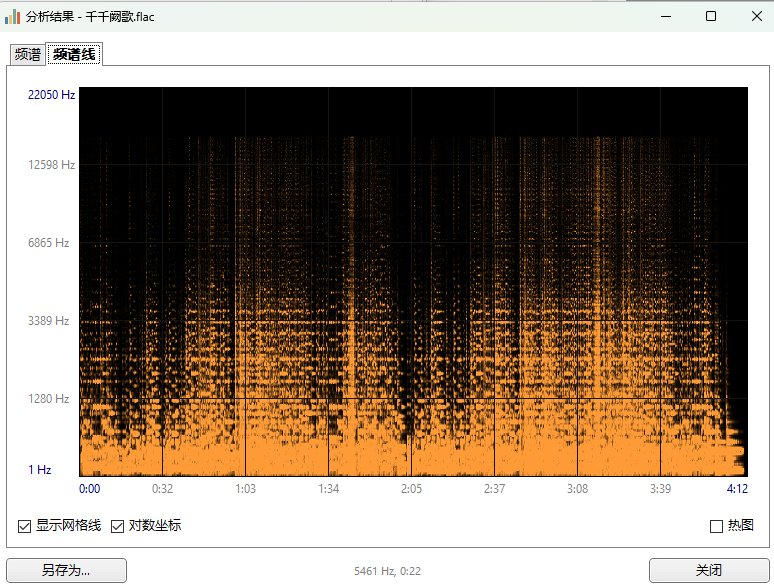Uncheck the 显示网格线 checkbox
Image resolution: width=774 pixels, height=587 pixels.
tap(25, 526)
